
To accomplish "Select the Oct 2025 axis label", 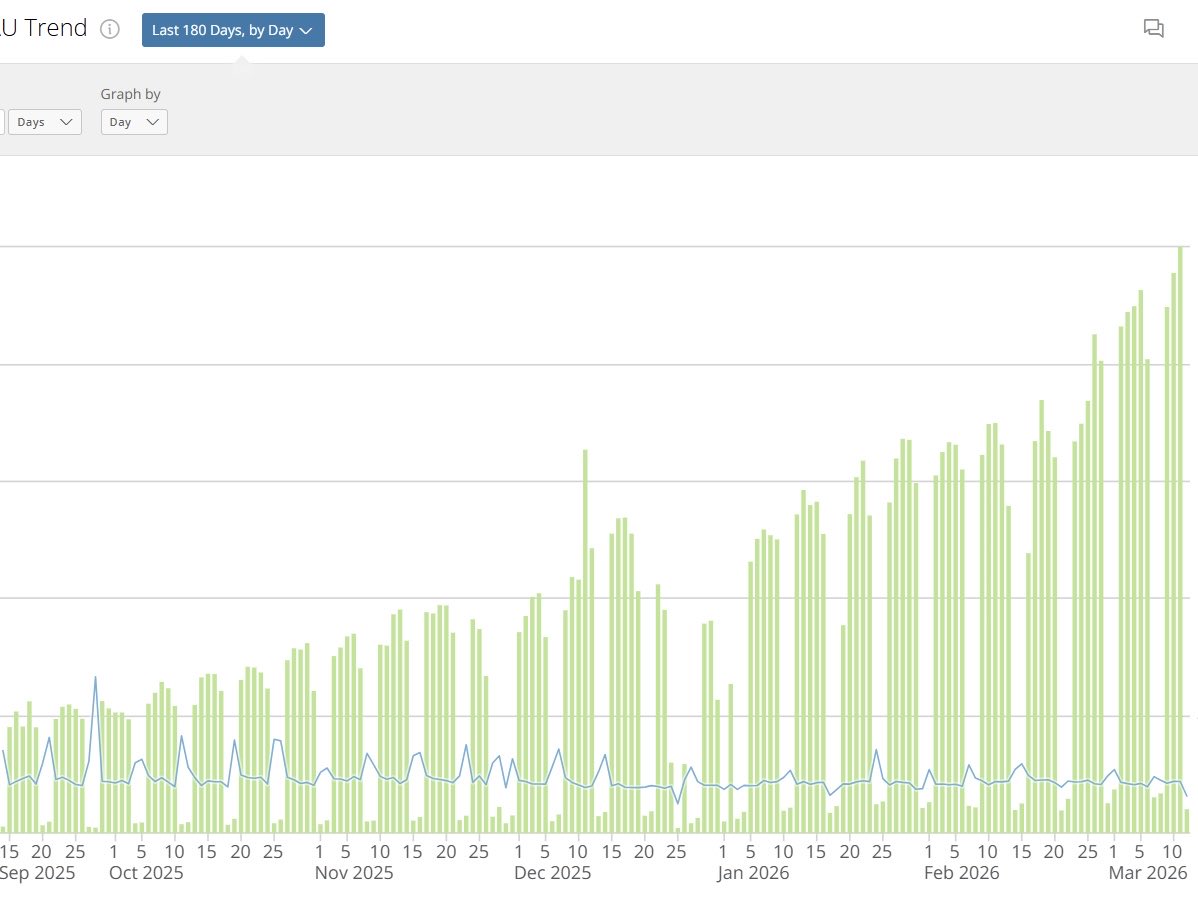I will tap(146, 873).
